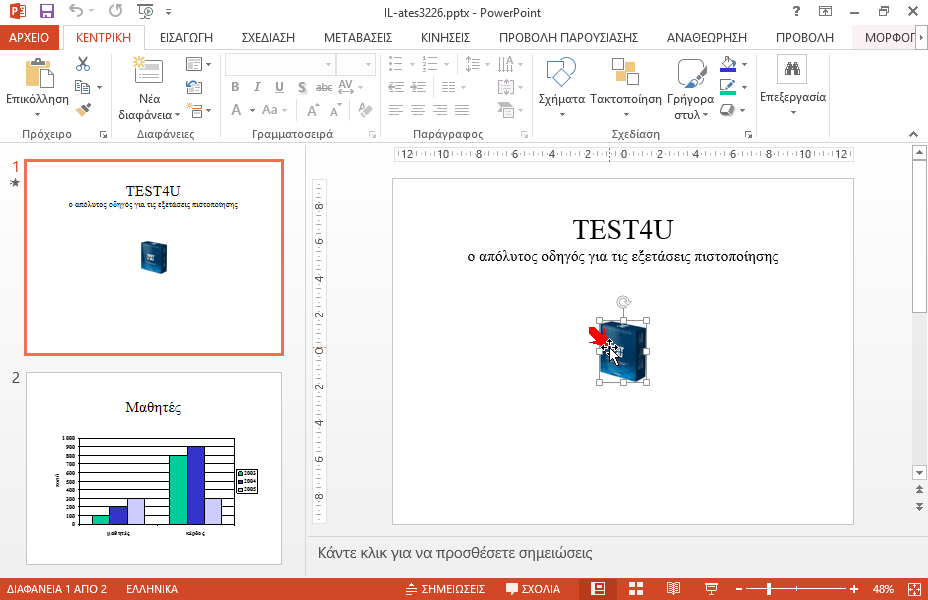
Task: Toggle text Shadow
Action: [x=302, y=88]
